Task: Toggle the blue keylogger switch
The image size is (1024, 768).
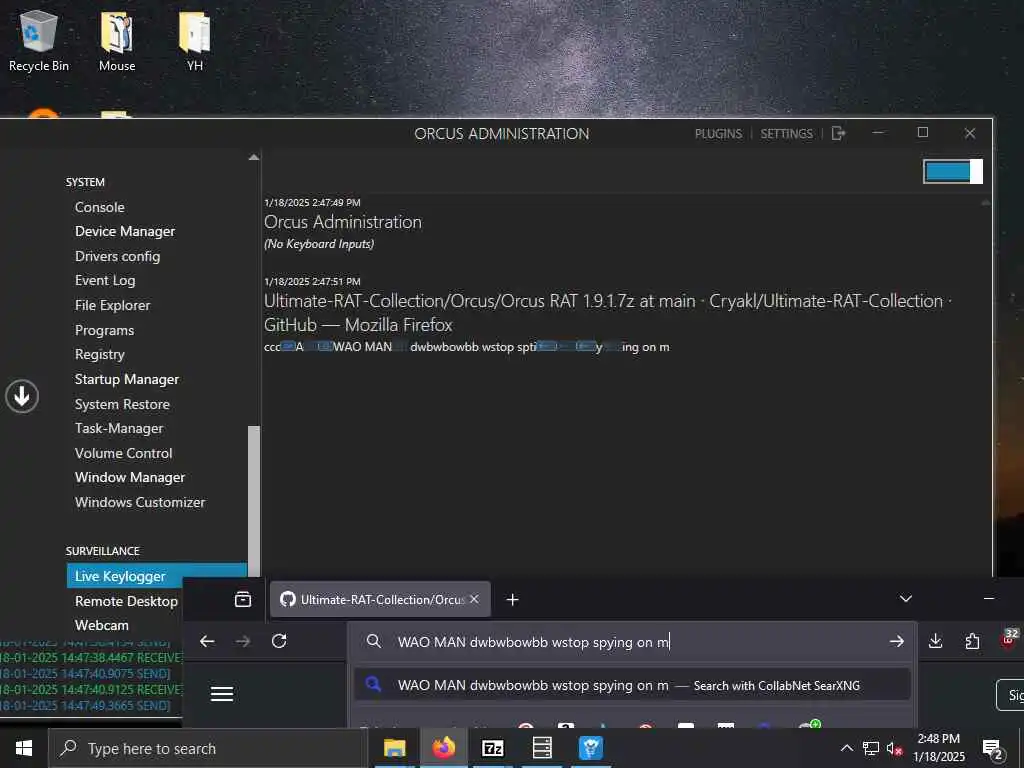Action: coord(953,171)
